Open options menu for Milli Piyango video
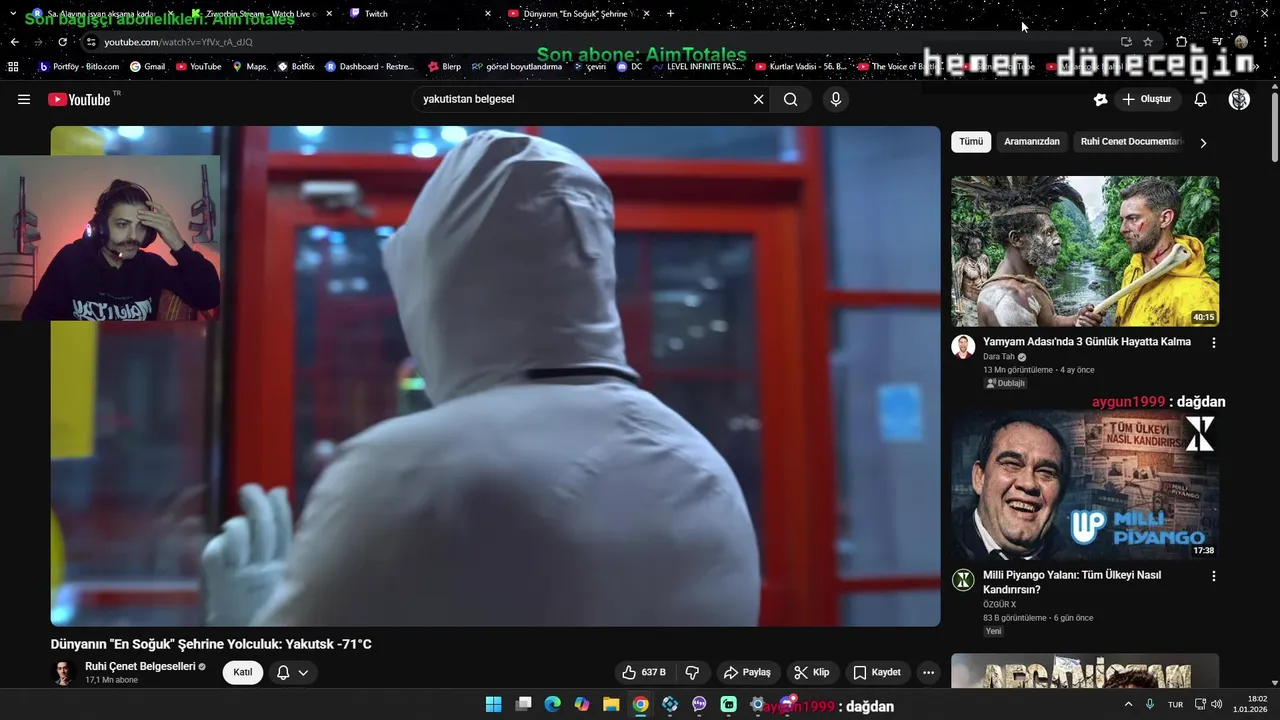Screen dimensions: 1280x720 1214,576
